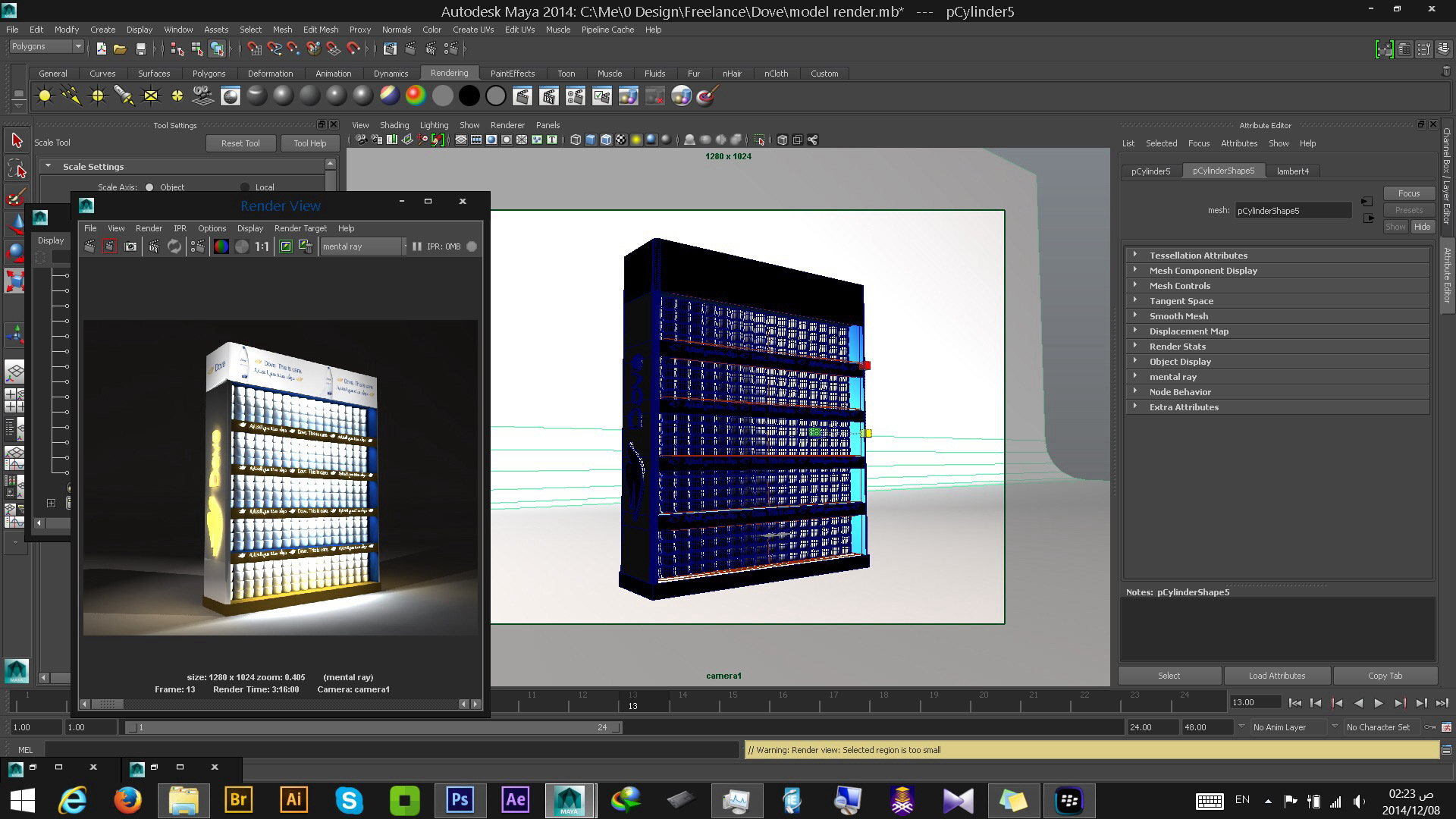Select Local scale axis radio button
The height and width of the screenshot is (819, 1456).
point(244,187)
